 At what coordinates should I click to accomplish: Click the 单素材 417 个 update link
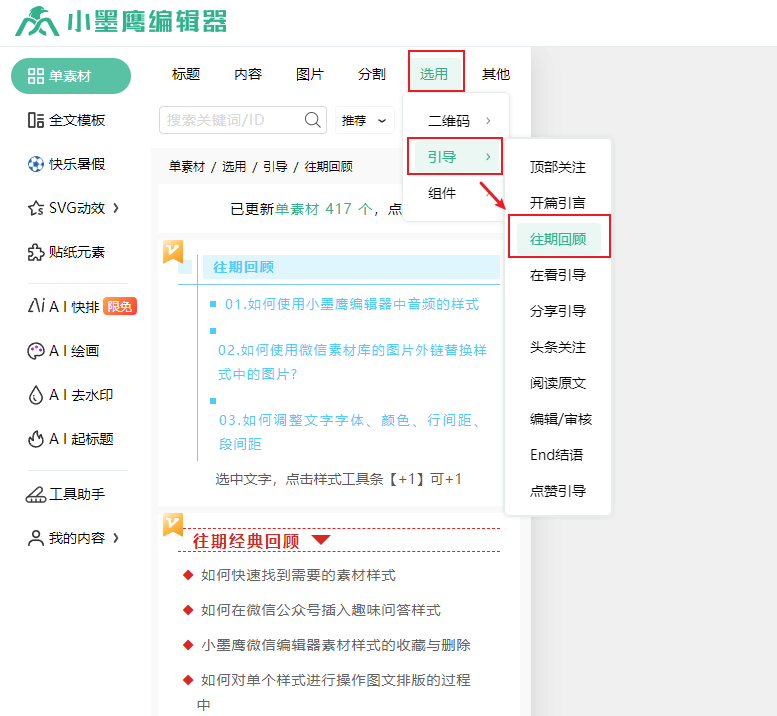(x=324, y=209)
